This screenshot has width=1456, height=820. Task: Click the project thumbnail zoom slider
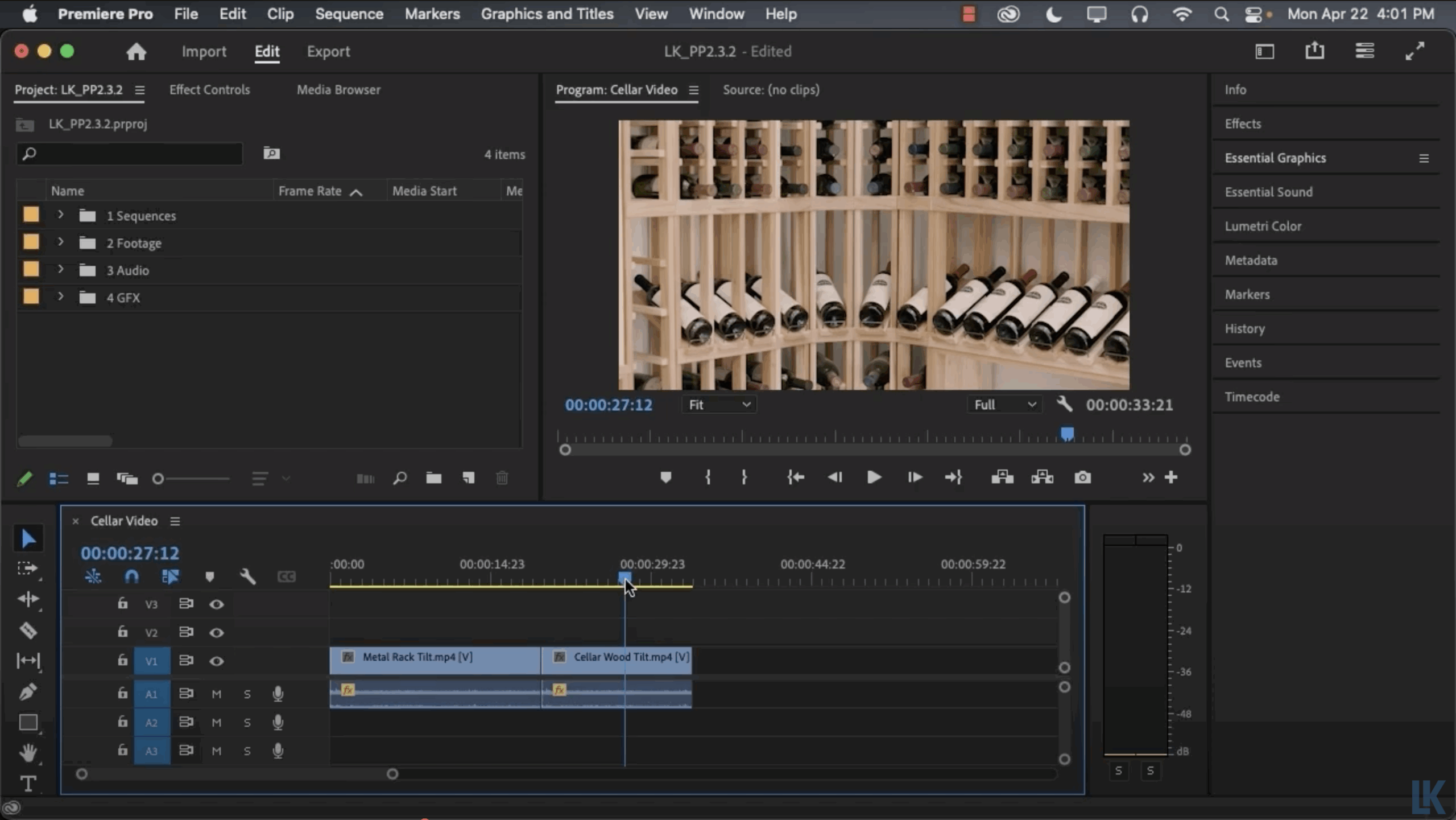click(x=159, y=479)
